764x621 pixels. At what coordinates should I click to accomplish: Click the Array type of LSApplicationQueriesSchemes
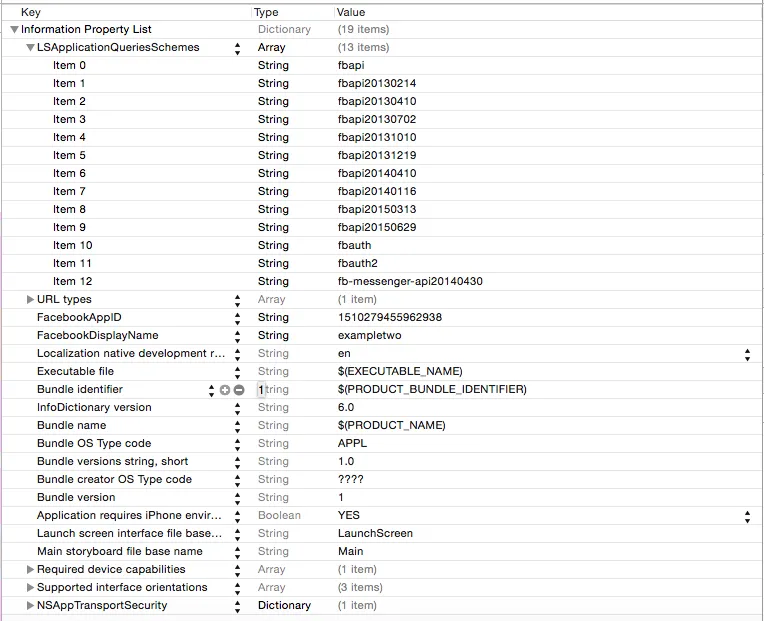pos(271,48)
